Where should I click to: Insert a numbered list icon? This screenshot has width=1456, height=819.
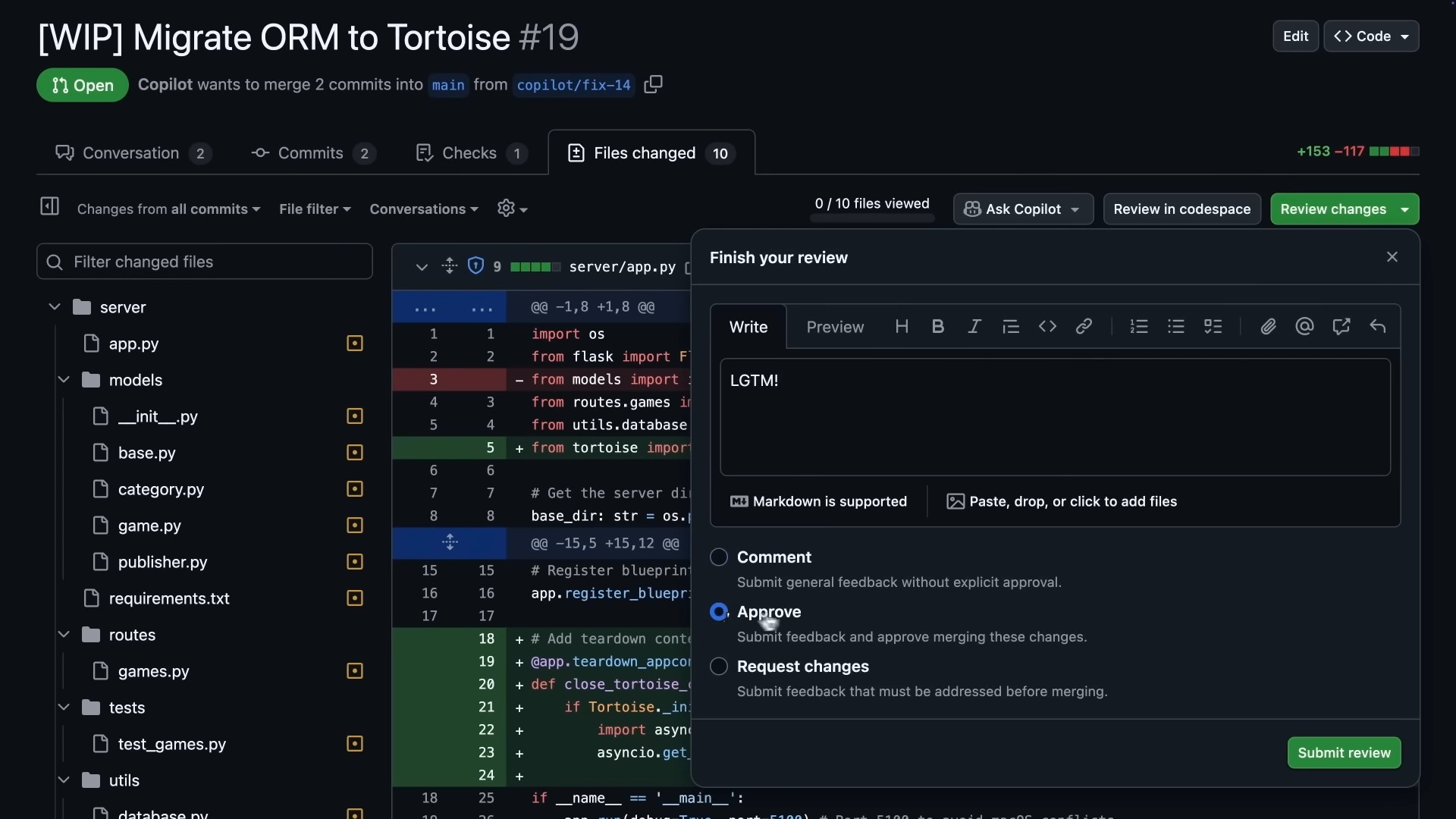click(x=1139, y=327)
